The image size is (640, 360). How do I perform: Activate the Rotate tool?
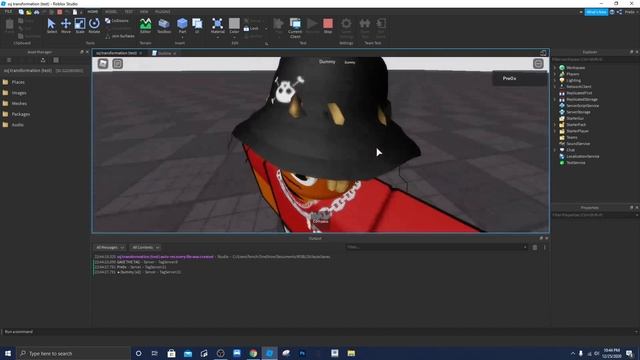coord(94,25)
